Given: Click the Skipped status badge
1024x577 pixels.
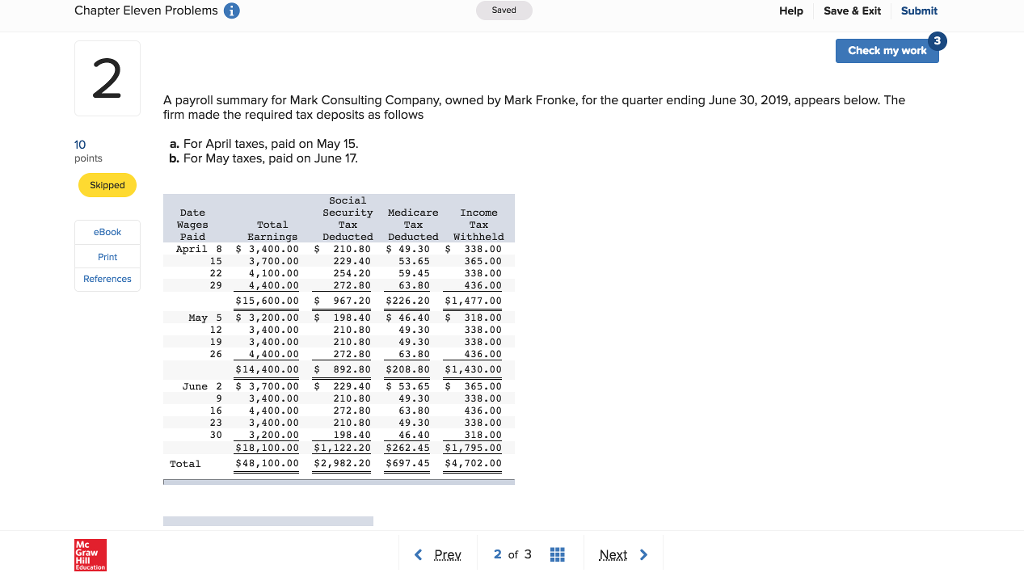Looking at the screenshot, I should (107, 185).
